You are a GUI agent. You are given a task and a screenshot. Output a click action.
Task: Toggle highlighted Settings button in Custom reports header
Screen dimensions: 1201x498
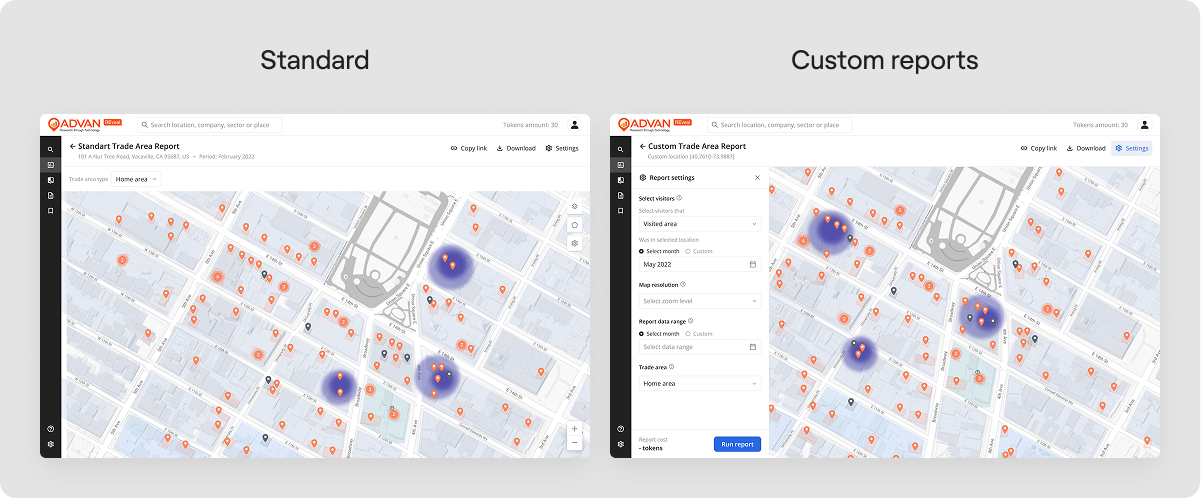(1132, 148)
